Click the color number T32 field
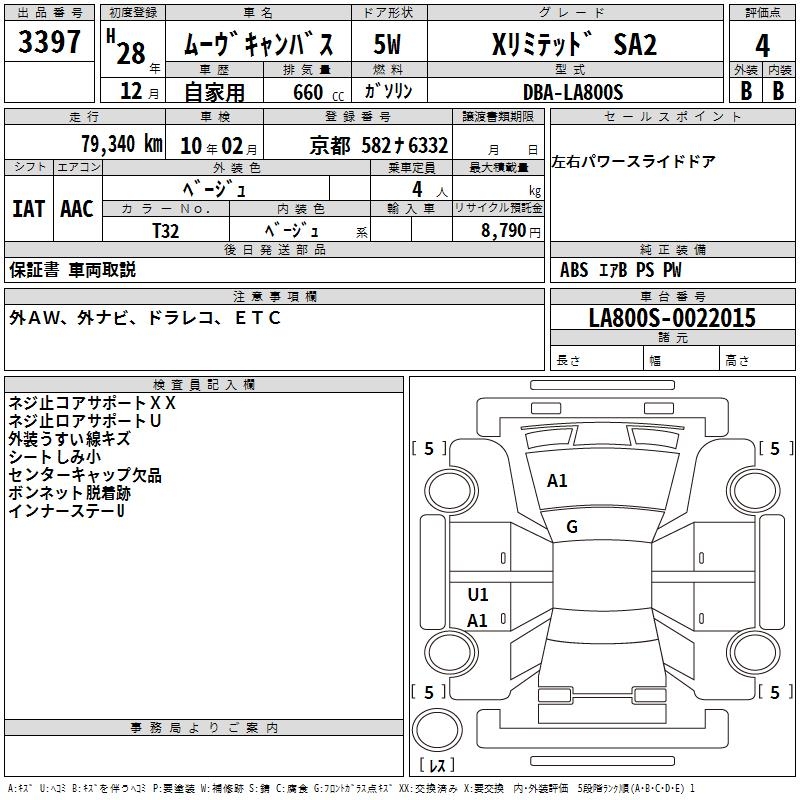 point(166,229)
